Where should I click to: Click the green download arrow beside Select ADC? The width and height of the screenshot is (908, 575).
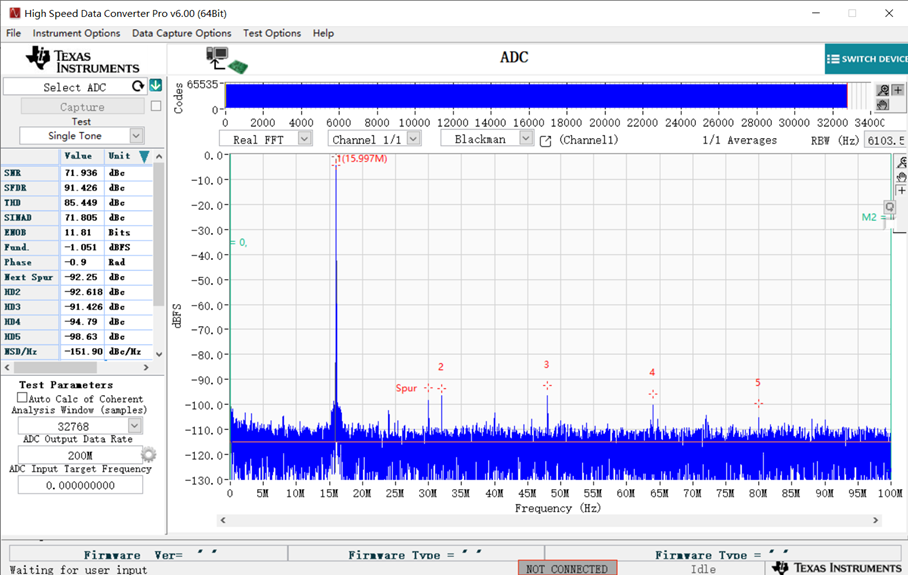[156, 86]
